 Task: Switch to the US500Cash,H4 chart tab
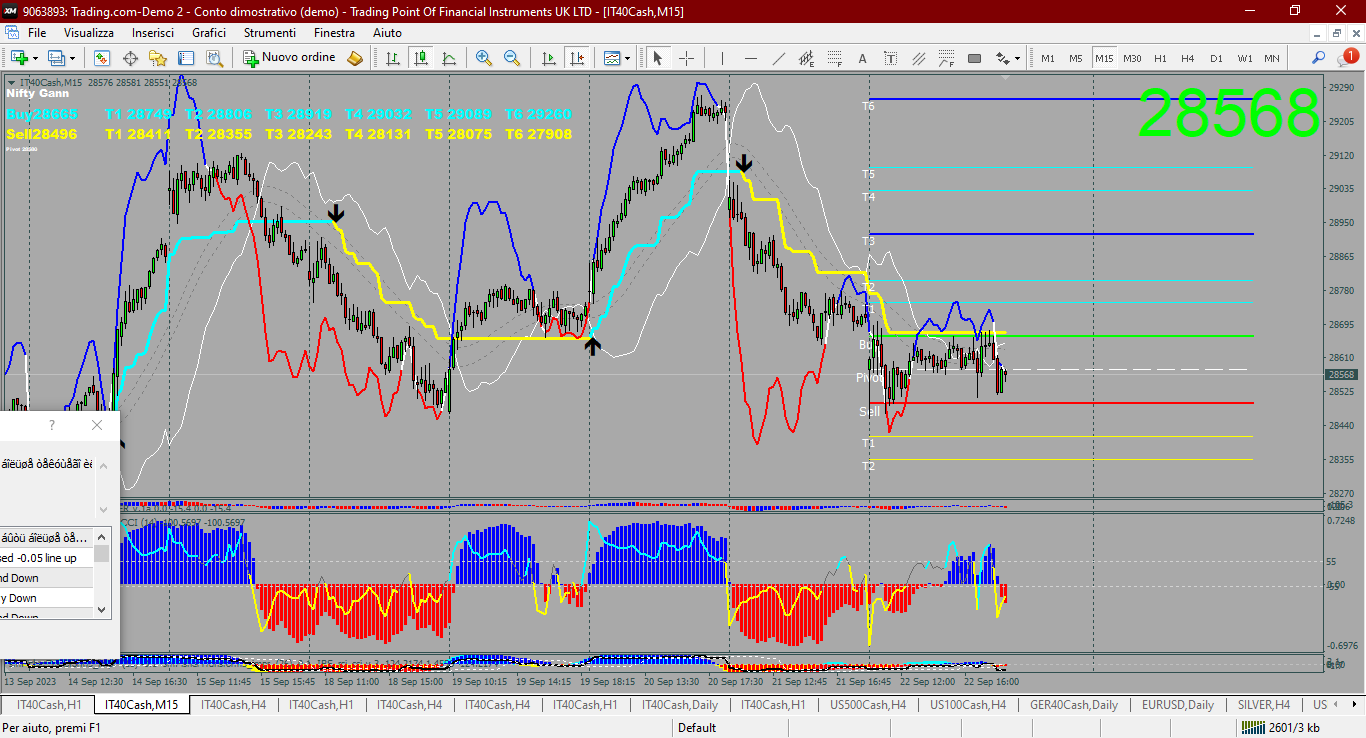868,705
